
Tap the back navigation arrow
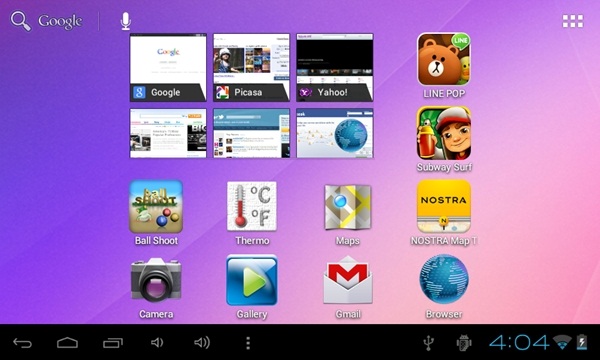[x=23, y=343]
